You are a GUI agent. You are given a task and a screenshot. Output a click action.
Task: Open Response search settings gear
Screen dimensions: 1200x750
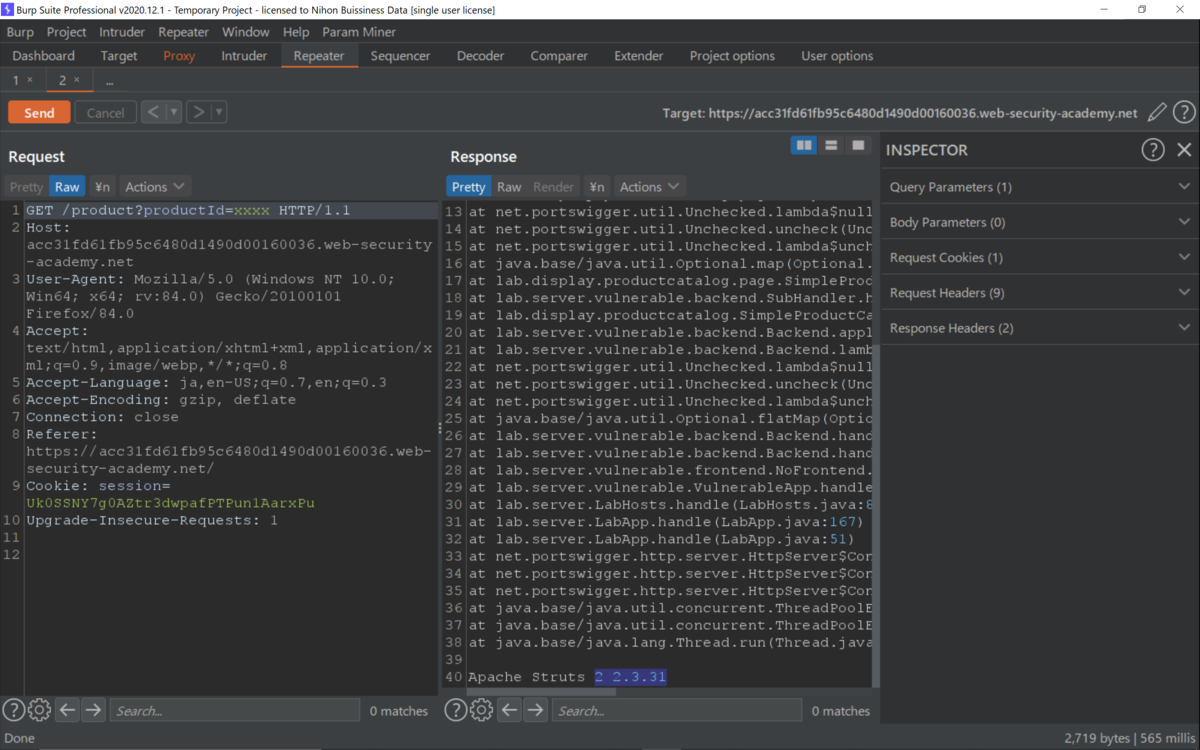481,710
